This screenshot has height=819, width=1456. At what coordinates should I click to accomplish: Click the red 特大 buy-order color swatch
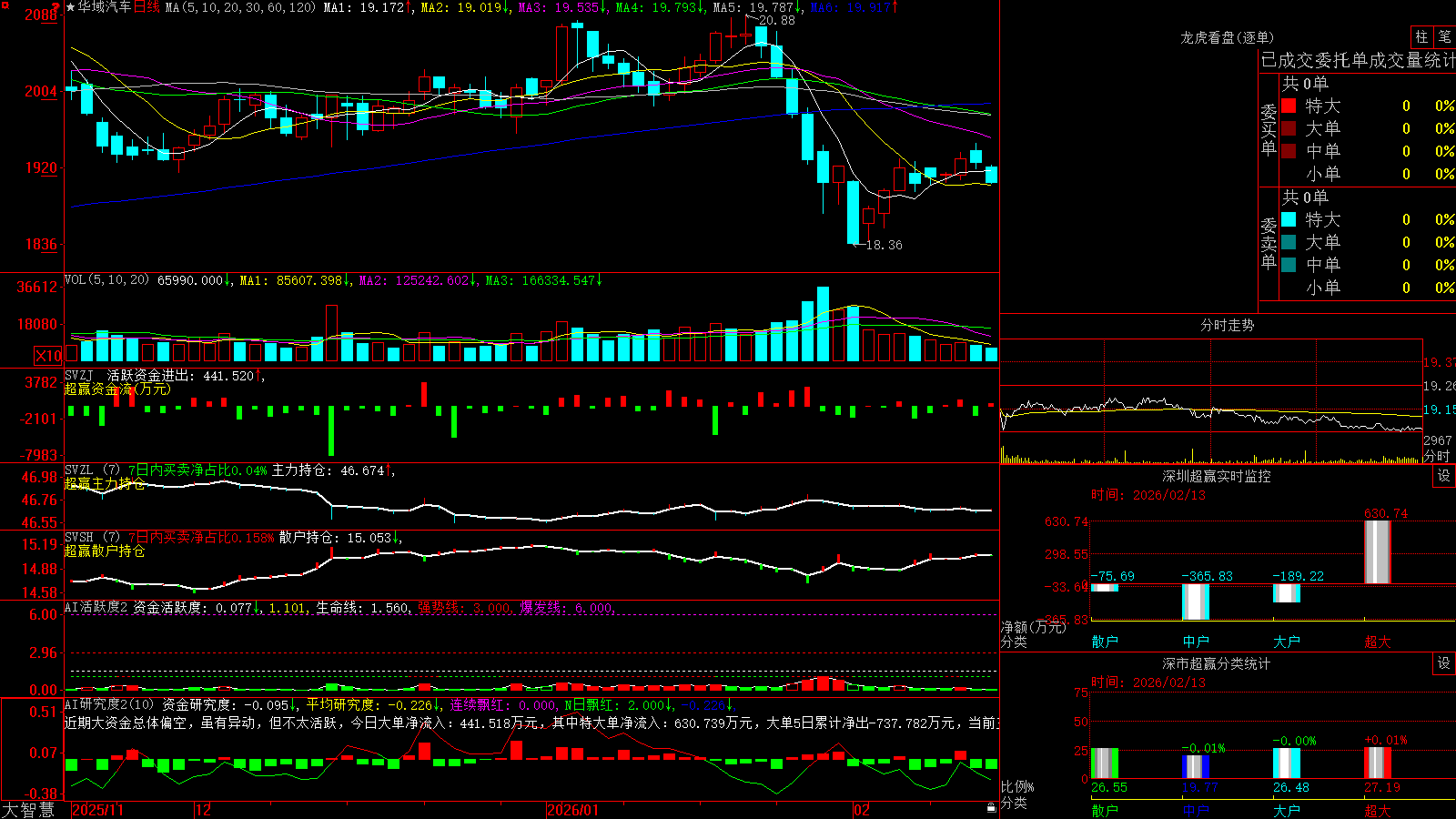pyautogui.click(x=1289, y=106)
